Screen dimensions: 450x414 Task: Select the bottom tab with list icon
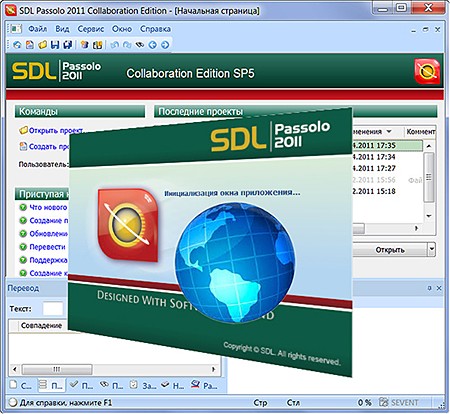(x=51, y=385)
